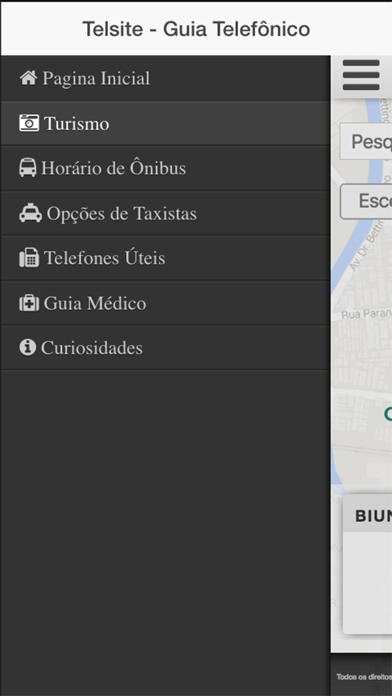Click the info icon beside Curiosidades
The width and height of the screenshot is (392, 696).
(x=27, y=347)
